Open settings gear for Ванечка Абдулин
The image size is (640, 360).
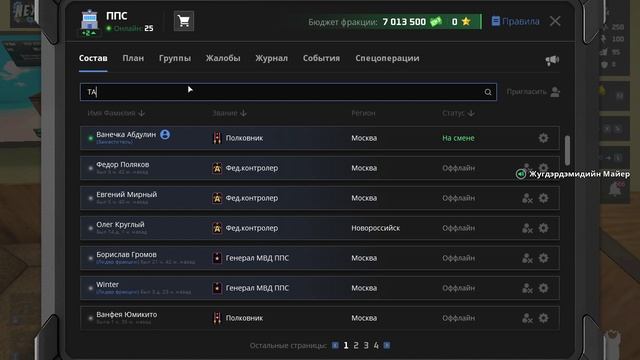pos(543,138)
